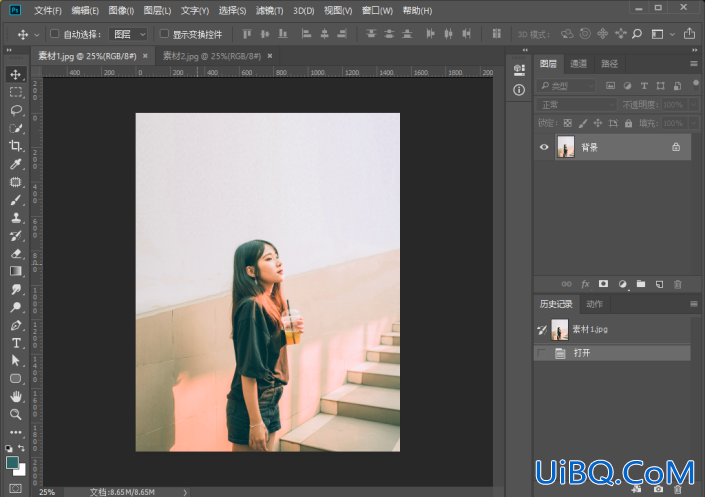705x497 pixels.
Task: Click the layer style fx icon
Action: click(x=585, y=284)
